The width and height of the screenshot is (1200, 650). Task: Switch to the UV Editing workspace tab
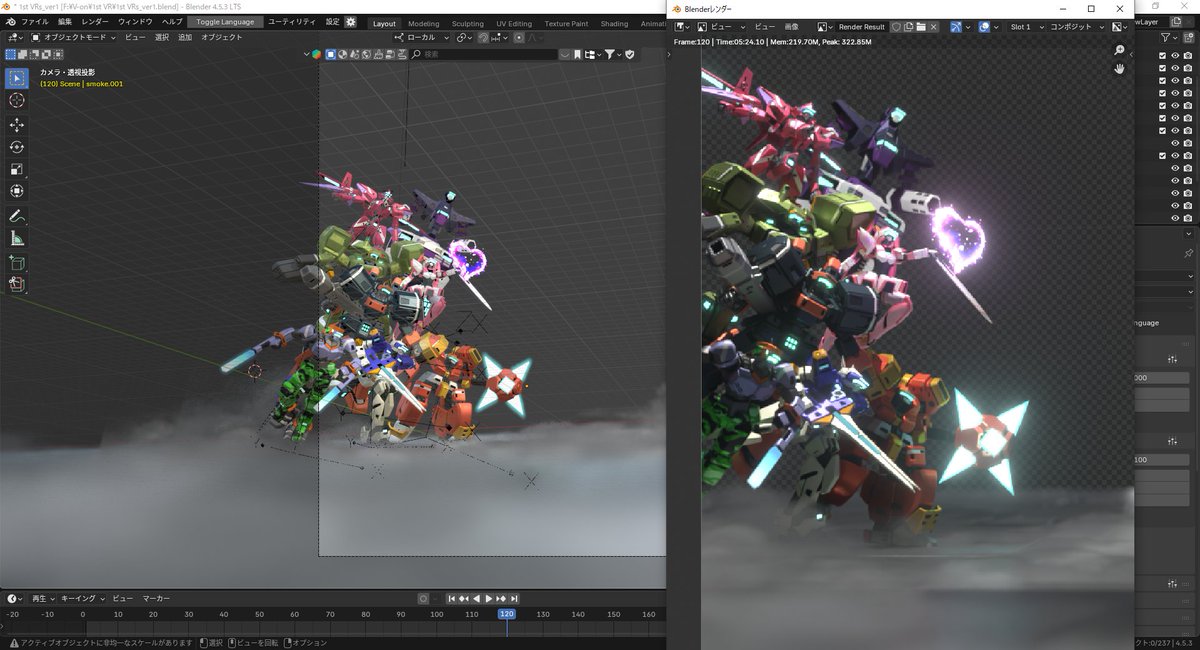coord(514,23)
